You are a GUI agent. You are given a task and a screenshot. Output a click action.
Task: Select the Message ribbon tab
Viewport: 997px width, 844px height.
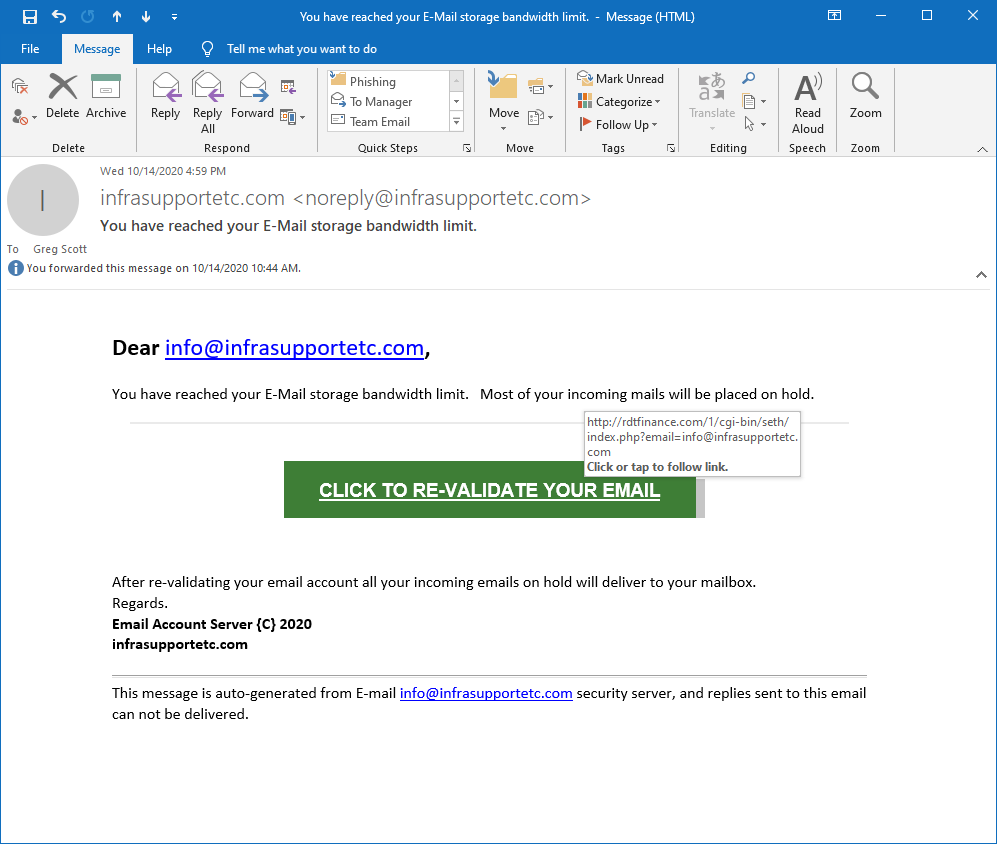point(97,49)
